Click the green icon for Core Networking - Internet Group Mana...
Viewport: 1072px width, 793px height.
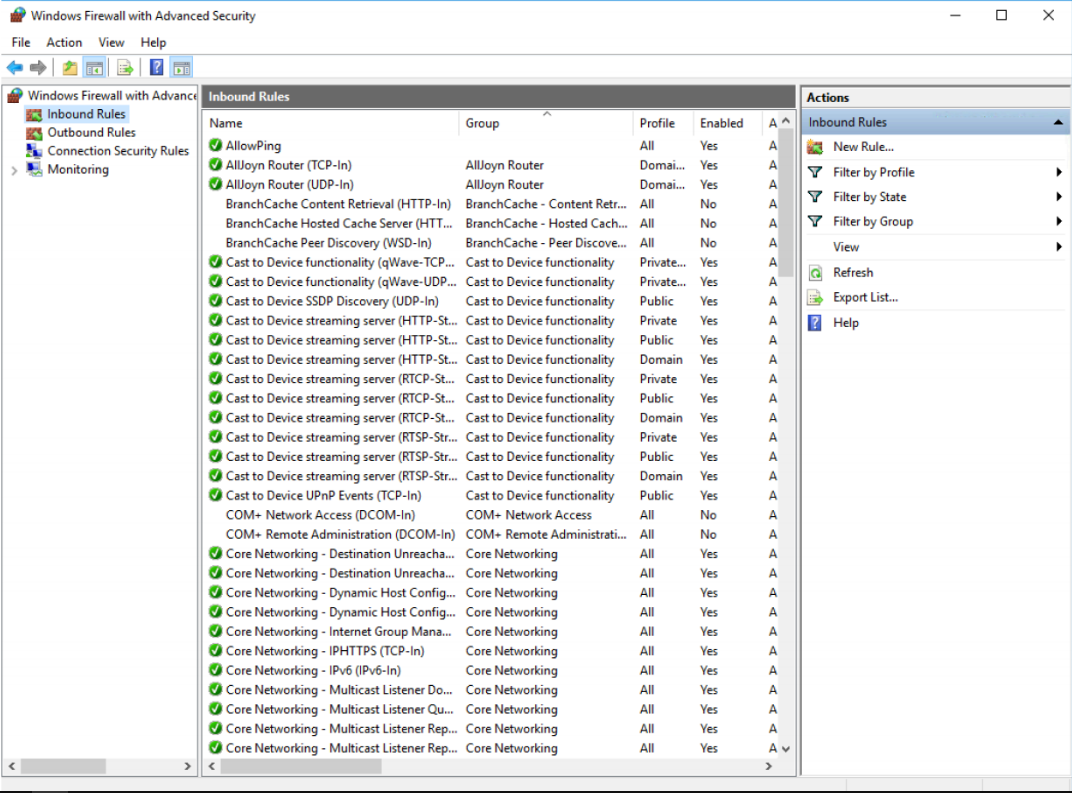click(x=215, y=631)
